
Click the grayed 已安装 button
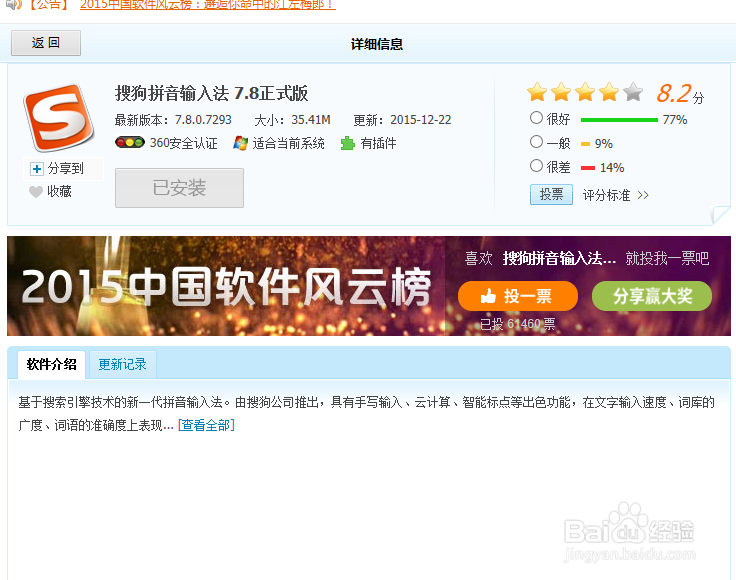pos(179,188)
